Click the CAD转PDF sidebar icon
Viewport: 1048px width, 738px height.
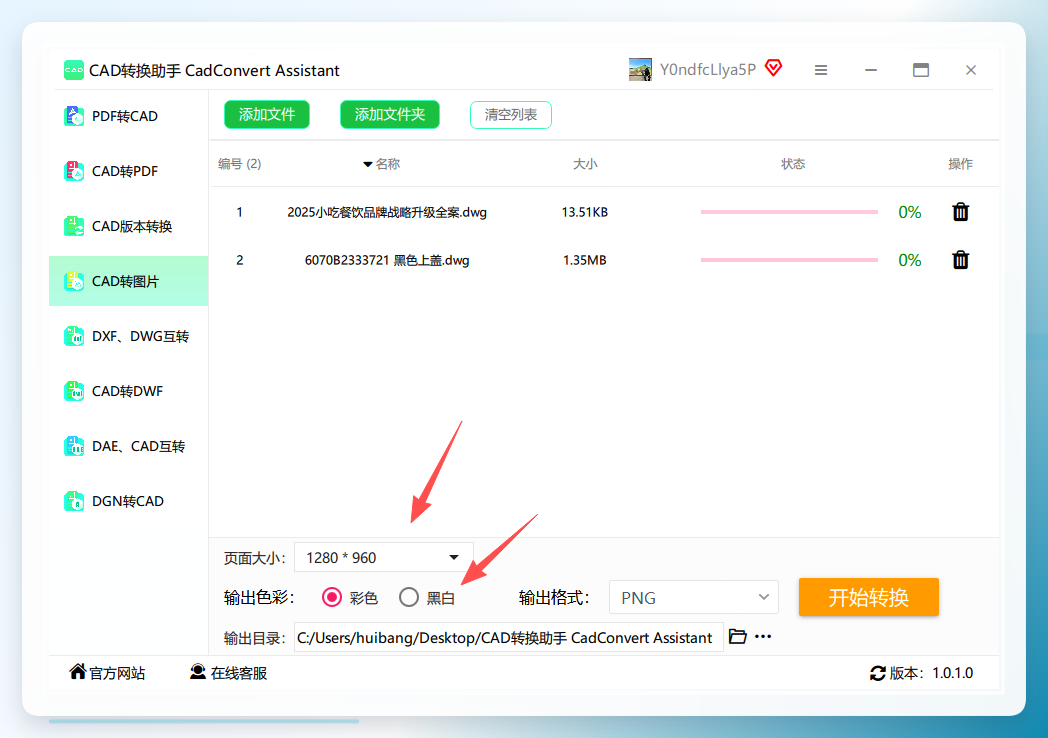(x=74, y=171)
